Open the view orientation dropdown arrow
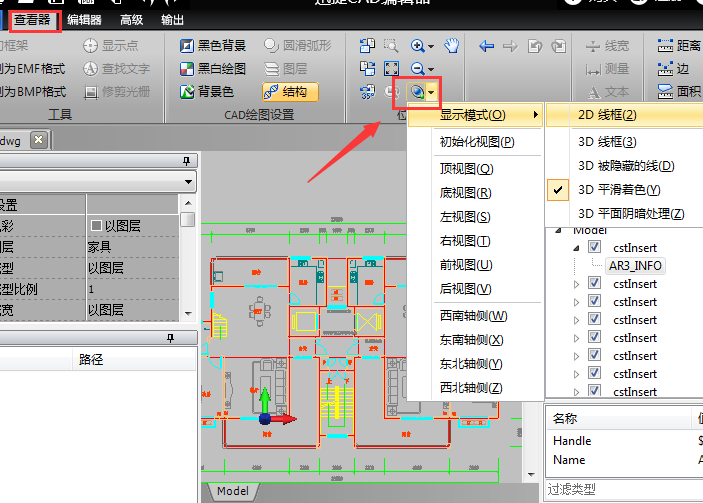This screenshot has height=503, width=703. (432, 92)
